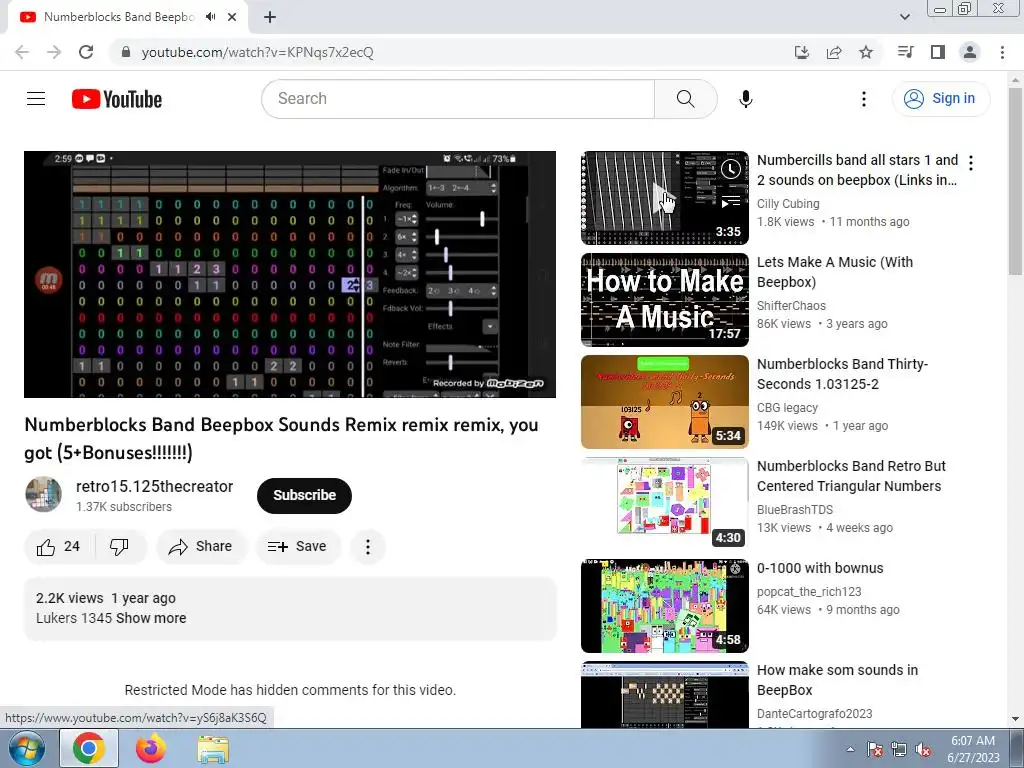
Task: Open Numberblocks Band Retro video title
Action: tap(851, 475)
